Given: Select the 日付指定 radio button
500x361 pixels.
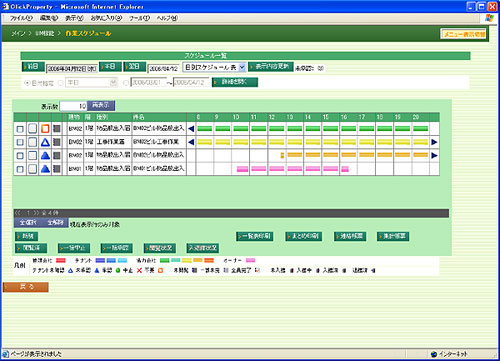Looking at the screenshot, I should [27, 83].
